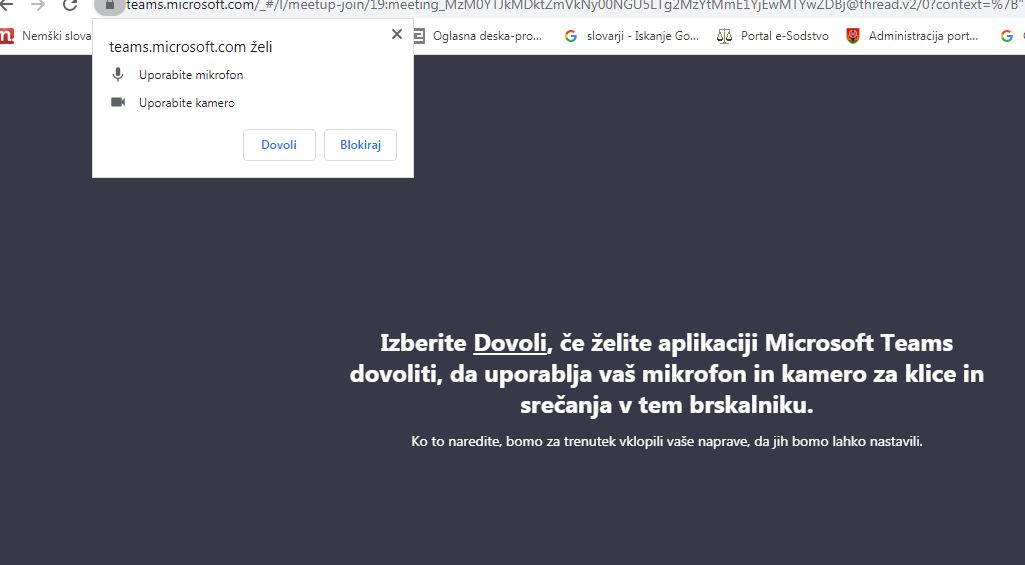Close the teams.microsoft.com permission popup
This screenshot has height=565, width=1025.
[397, 34]
